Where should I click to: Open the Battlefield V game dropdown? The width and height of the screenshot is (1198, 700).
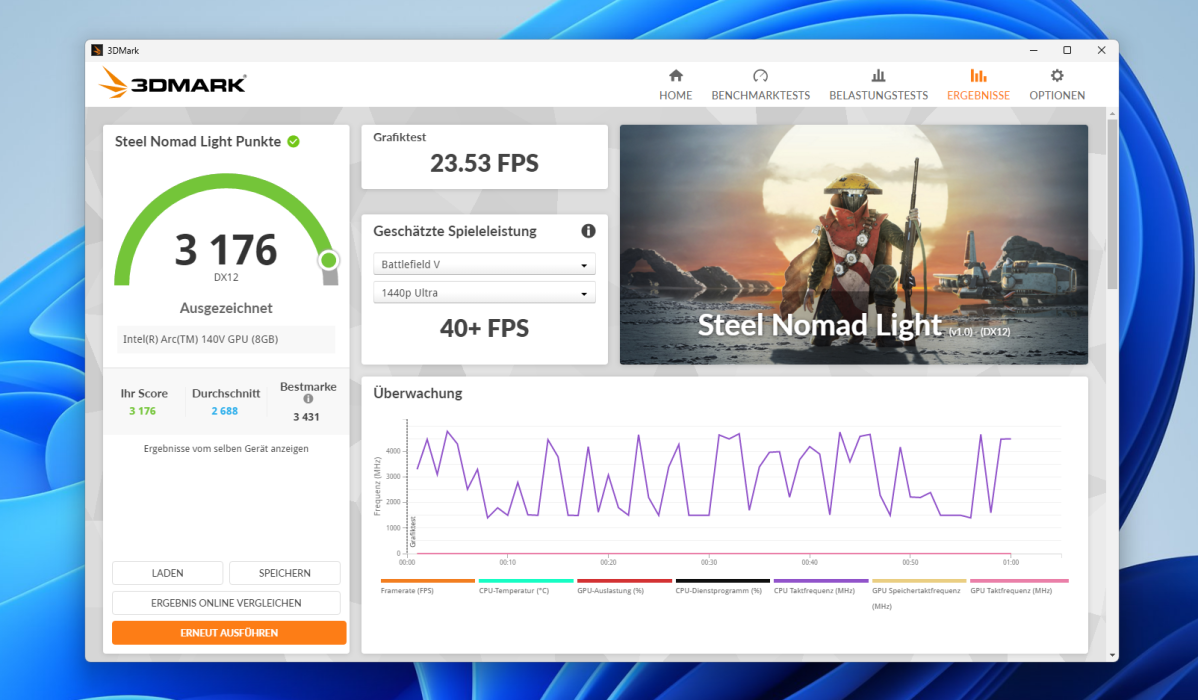484,264
